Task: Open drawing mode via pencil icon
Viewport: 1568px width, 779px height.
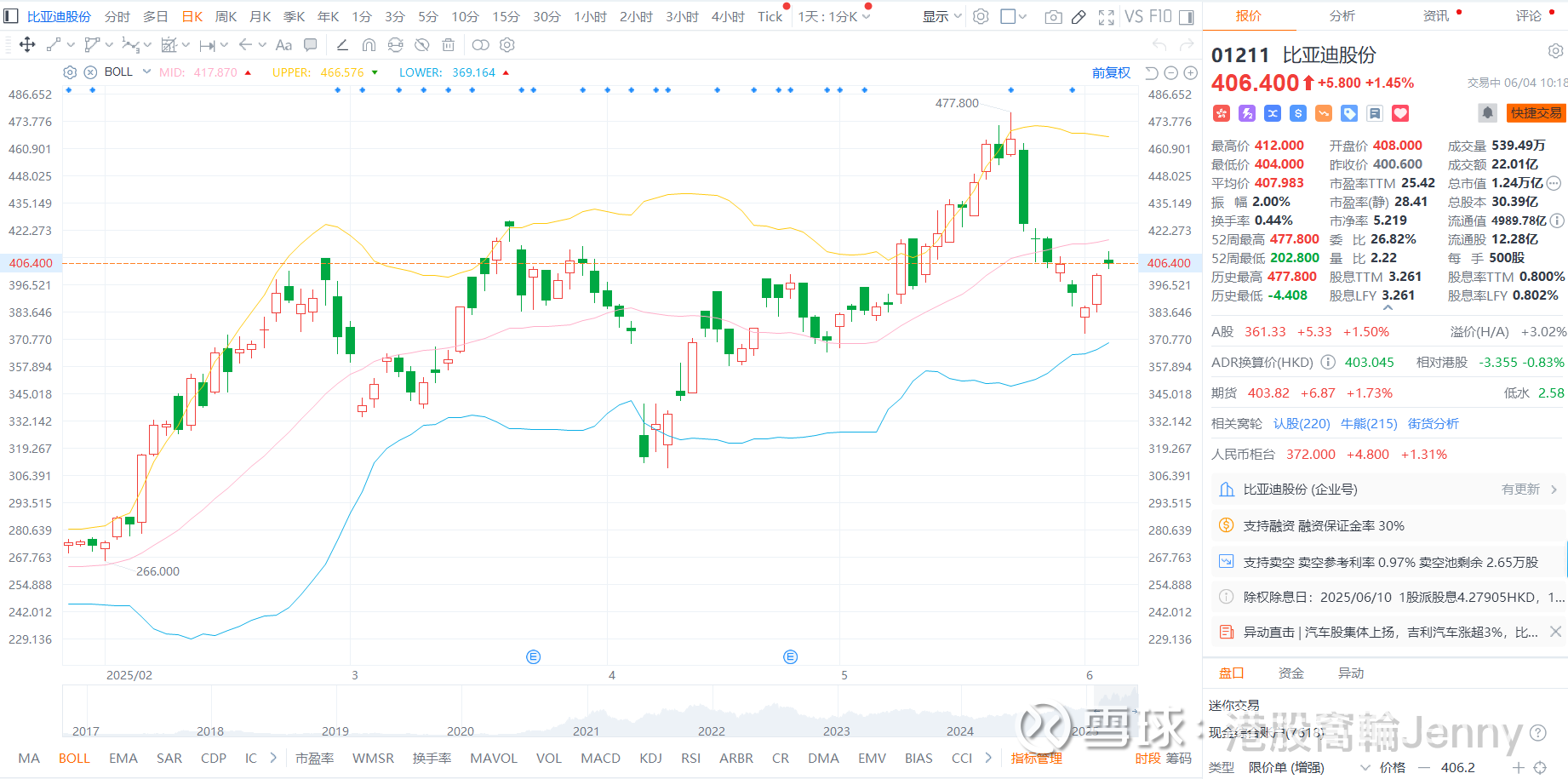Action: [1079, 16]
